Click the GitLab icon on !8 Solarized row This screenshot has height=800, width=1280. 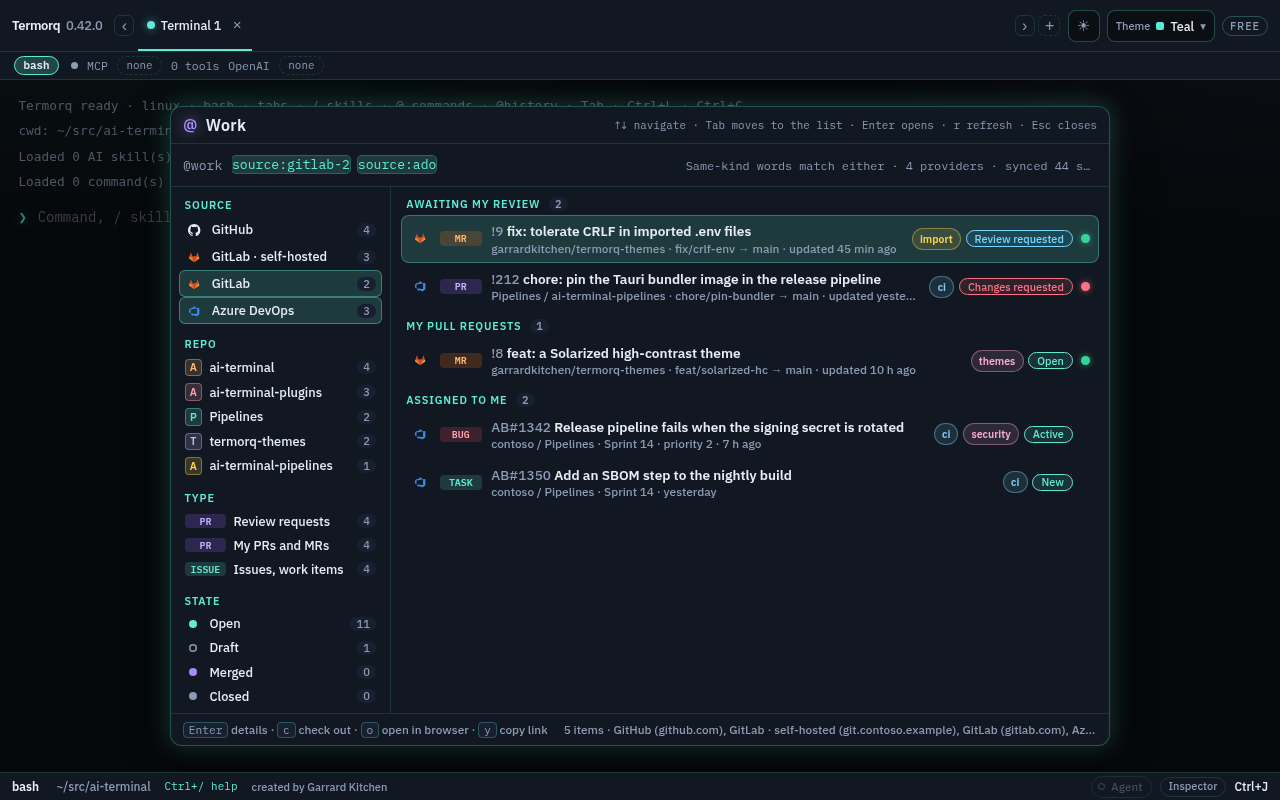(420, 361)
